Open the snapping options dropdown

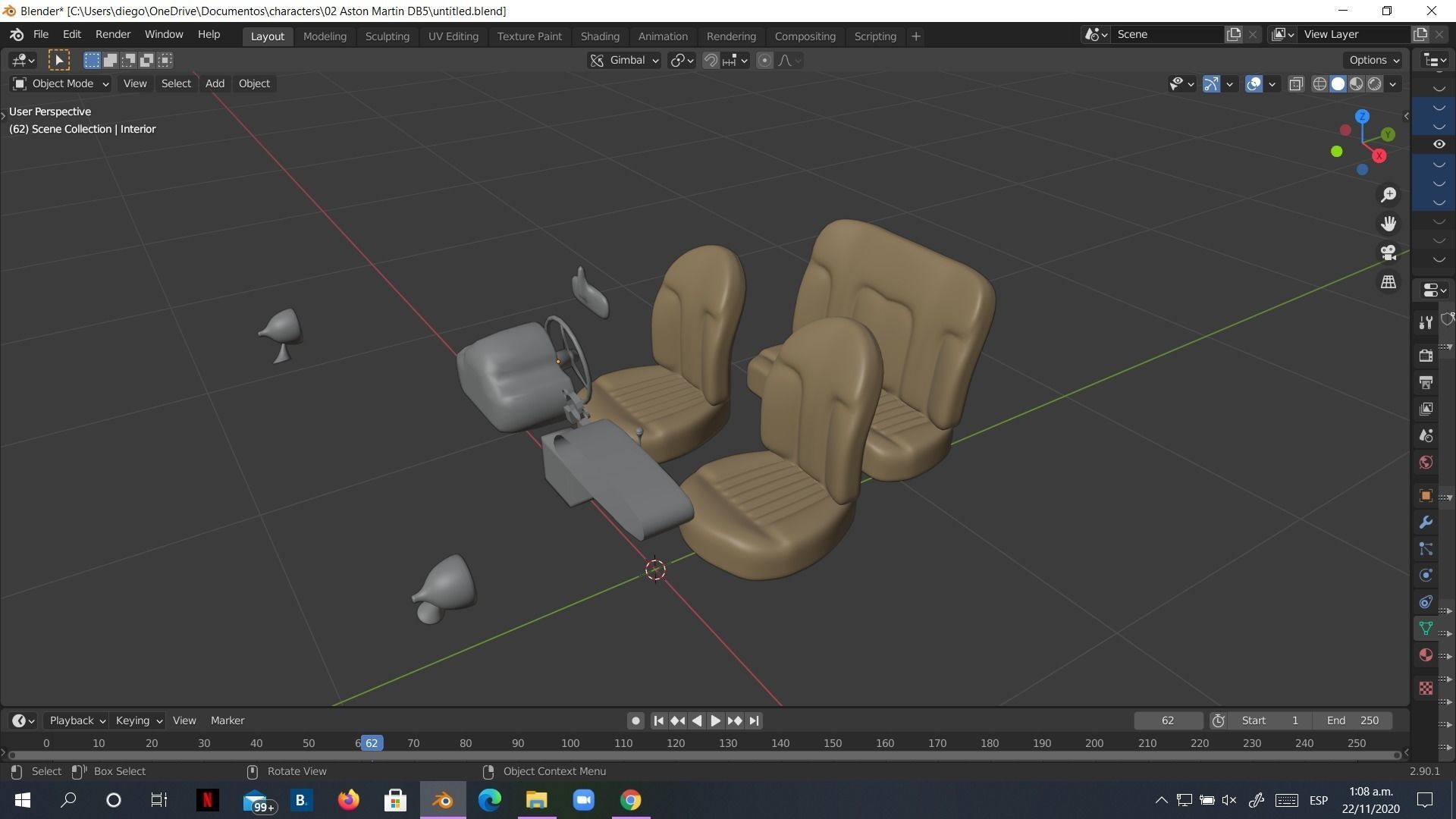[735, 61]
